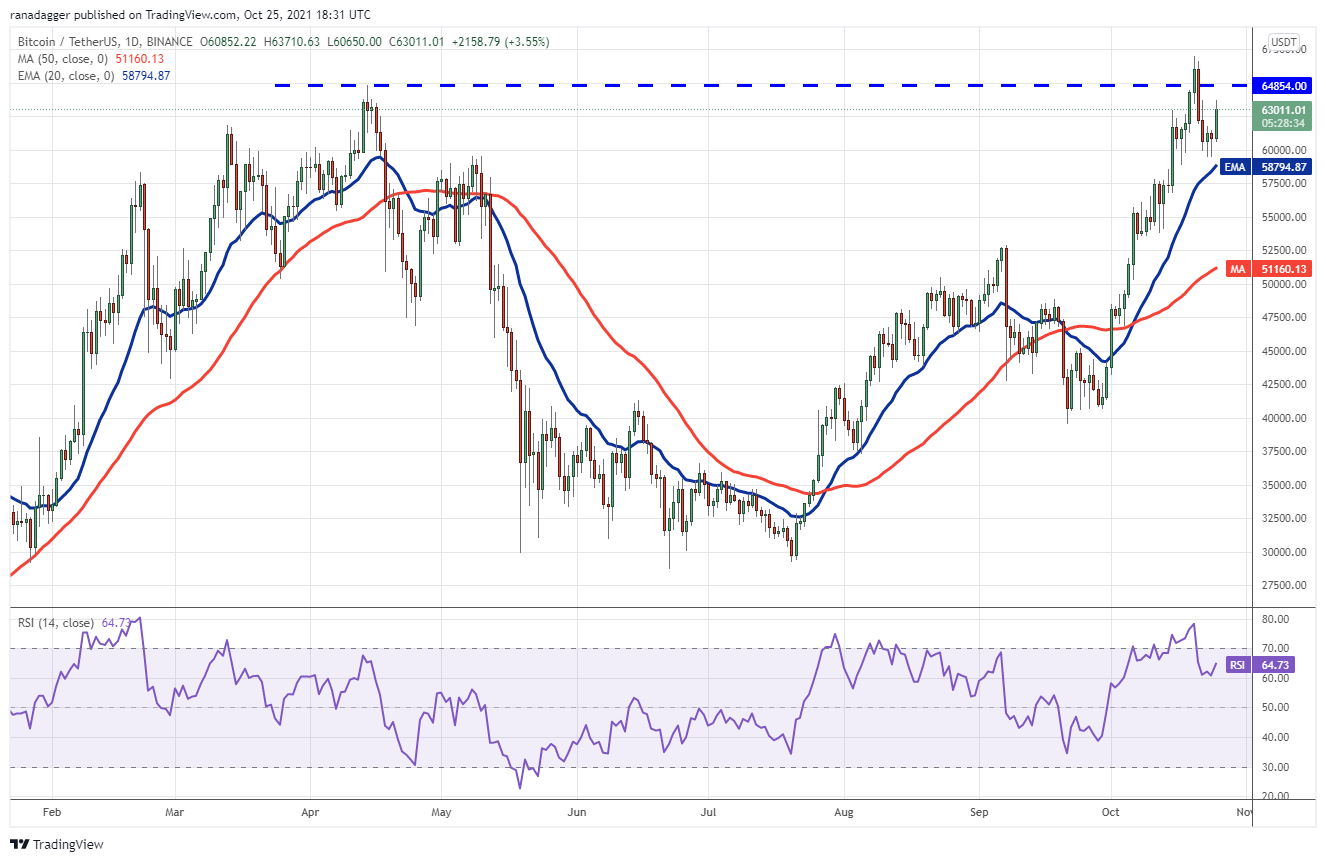Click the Aug label on time axis
This screenshot has height=862, width=1326.
point(843,814)
